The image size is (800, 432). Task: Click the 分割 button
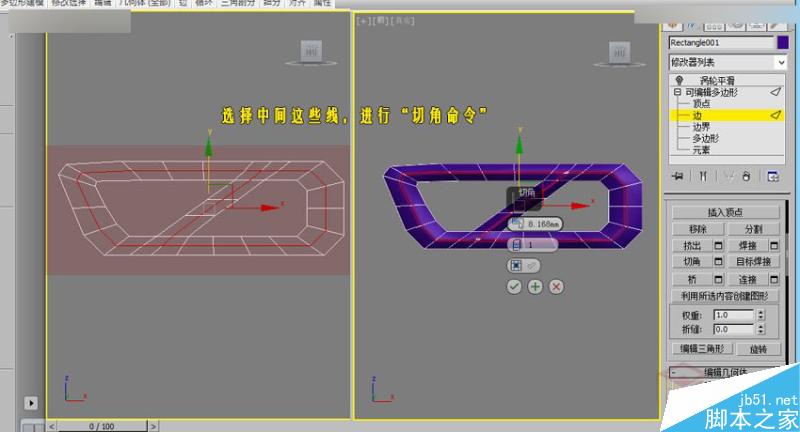754,229
